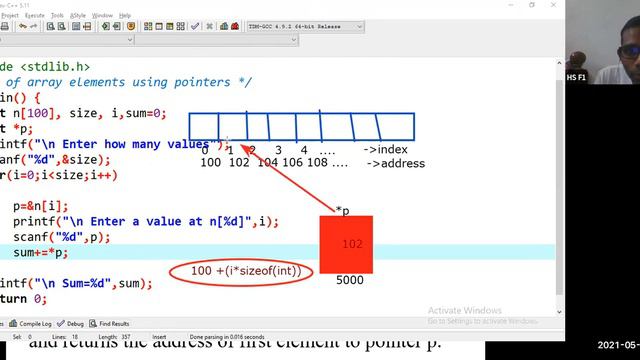Click the goto bookmark icon
Screen dimensions: 640x360
pos(117,27)
